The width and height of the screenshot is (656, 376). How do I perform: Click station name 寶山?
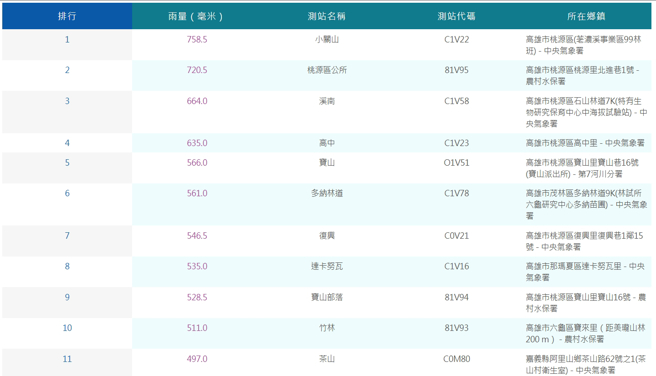coord(327,162)
